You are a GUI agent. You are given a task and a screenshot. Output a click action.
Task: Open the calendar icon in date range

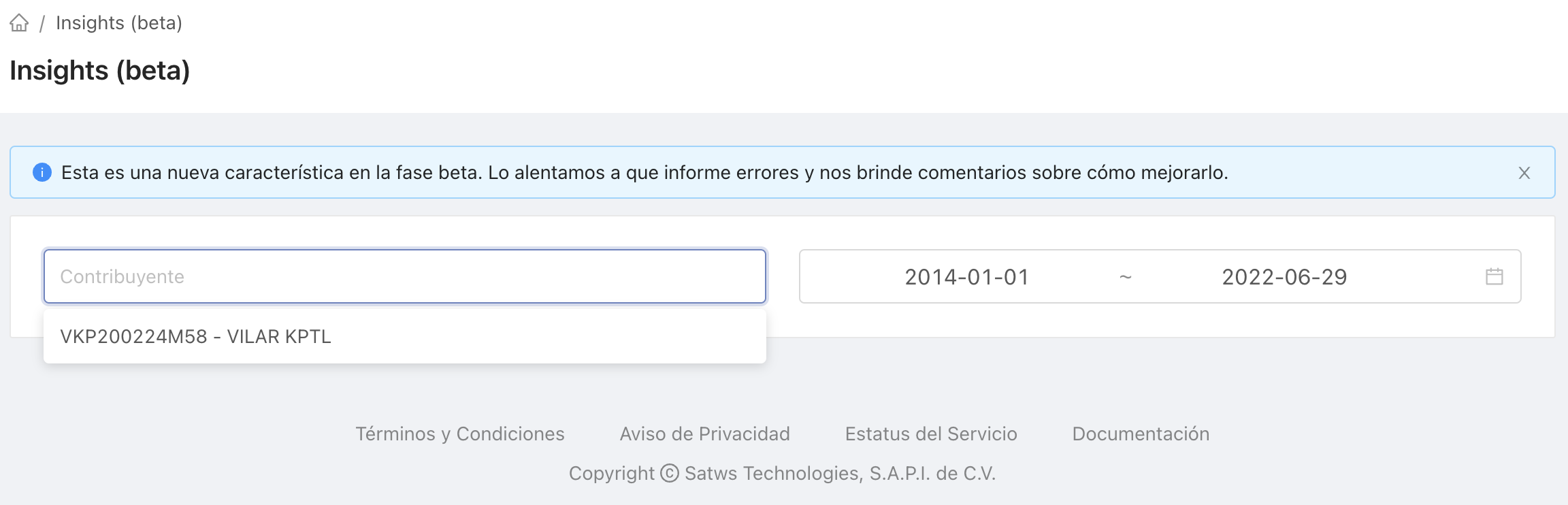(1494, 276)
